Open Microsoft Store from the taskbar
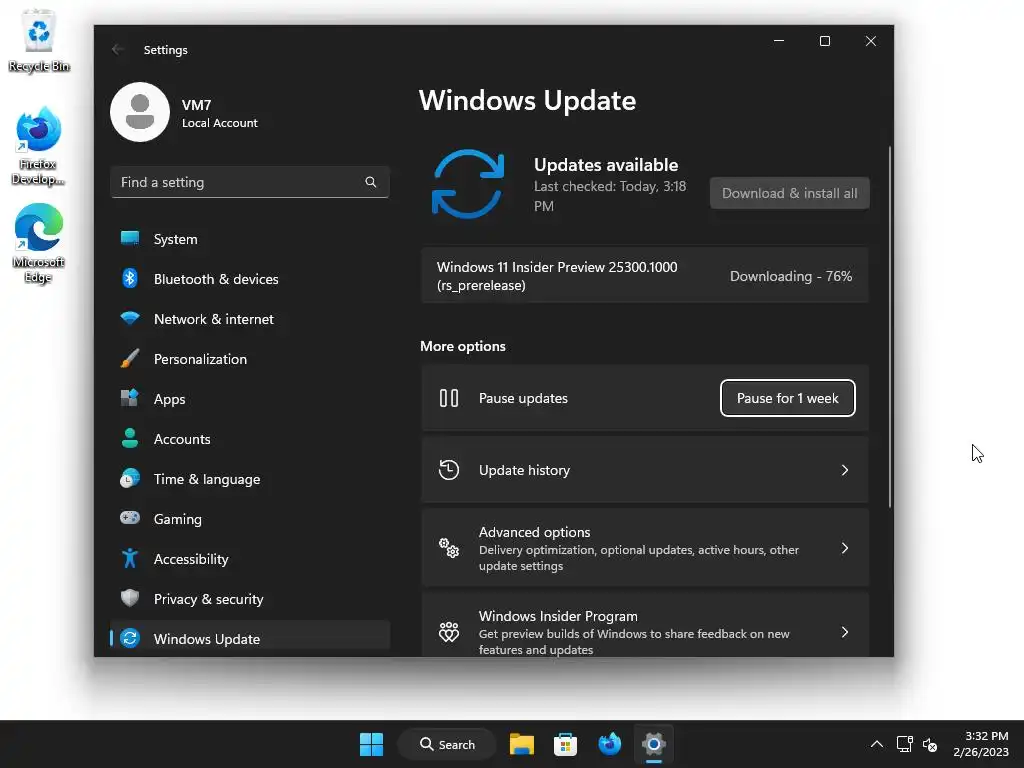The image size is (1024, 768). (x=565, y=744)
